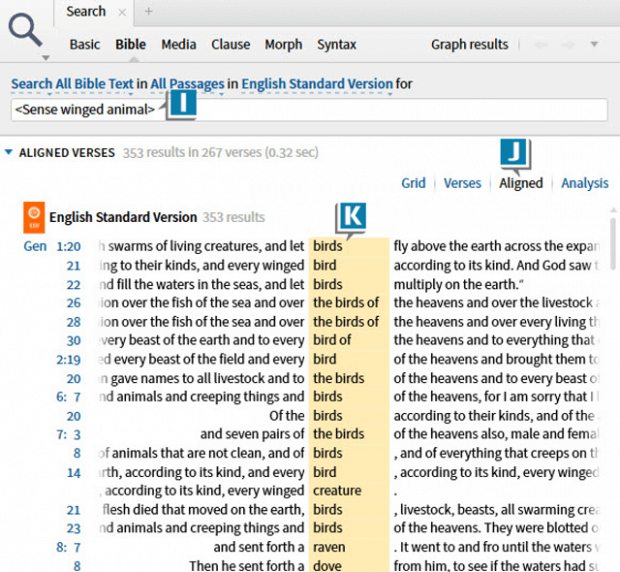This screenshot has height=572, width=620.
Task: Open a new tab with plus button
Action: (149, 12)
